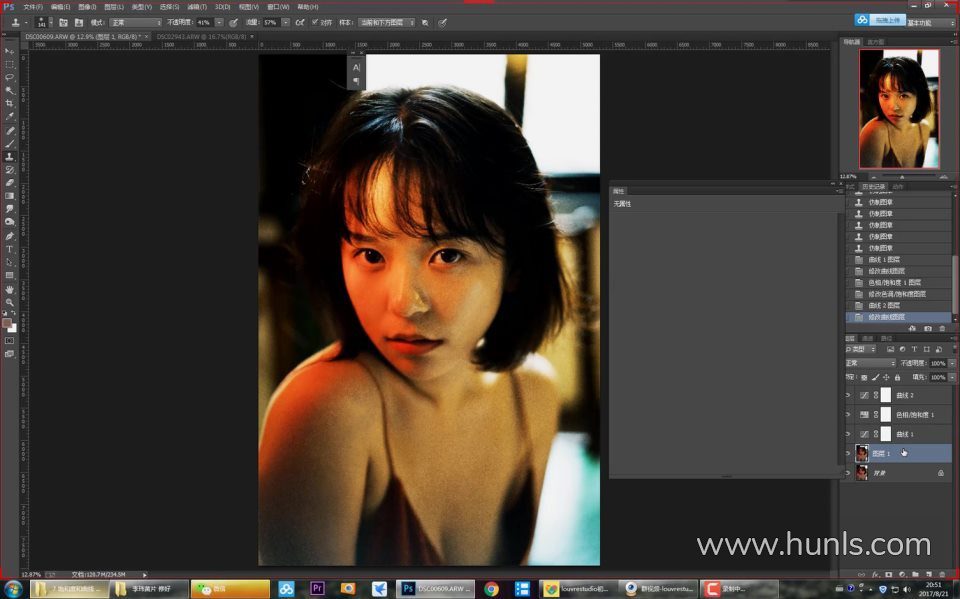Select the Dodge tool
This screenshot has width=960, height=599.
point(9,222)
